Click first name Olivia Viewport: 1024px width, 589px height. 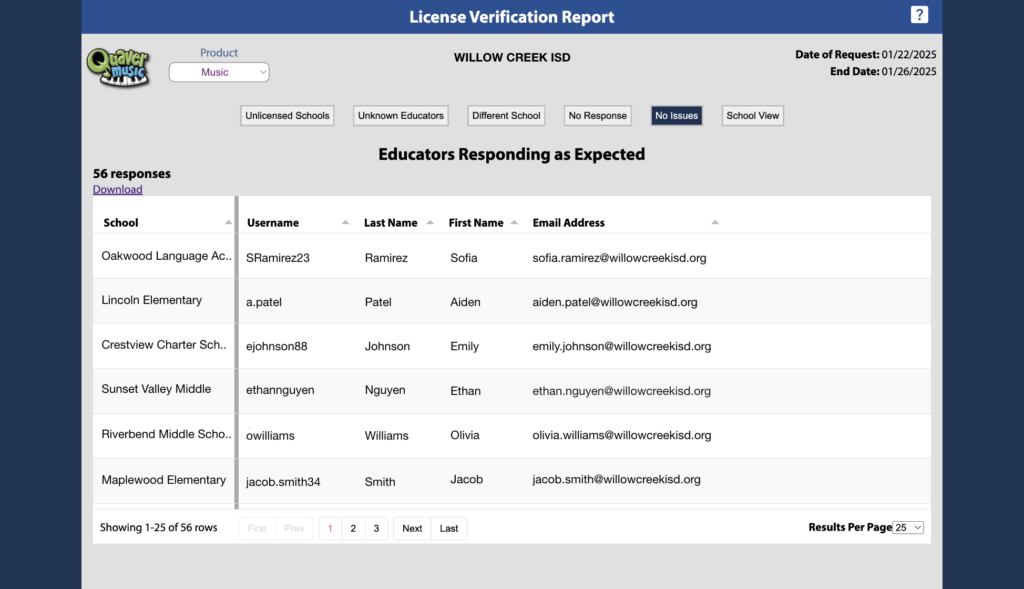coord(464,435)
